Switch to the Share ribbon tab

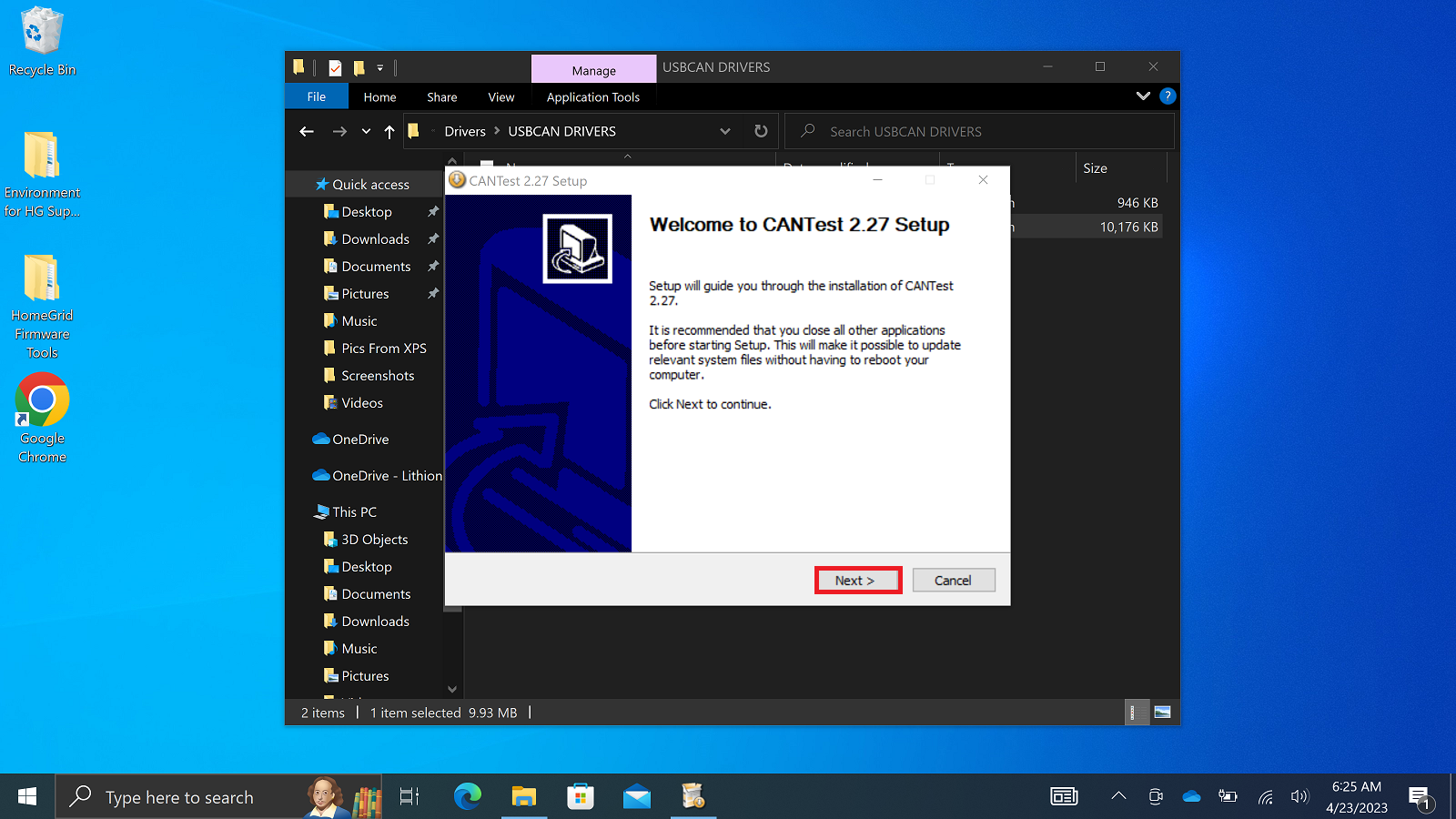(442, 96)
